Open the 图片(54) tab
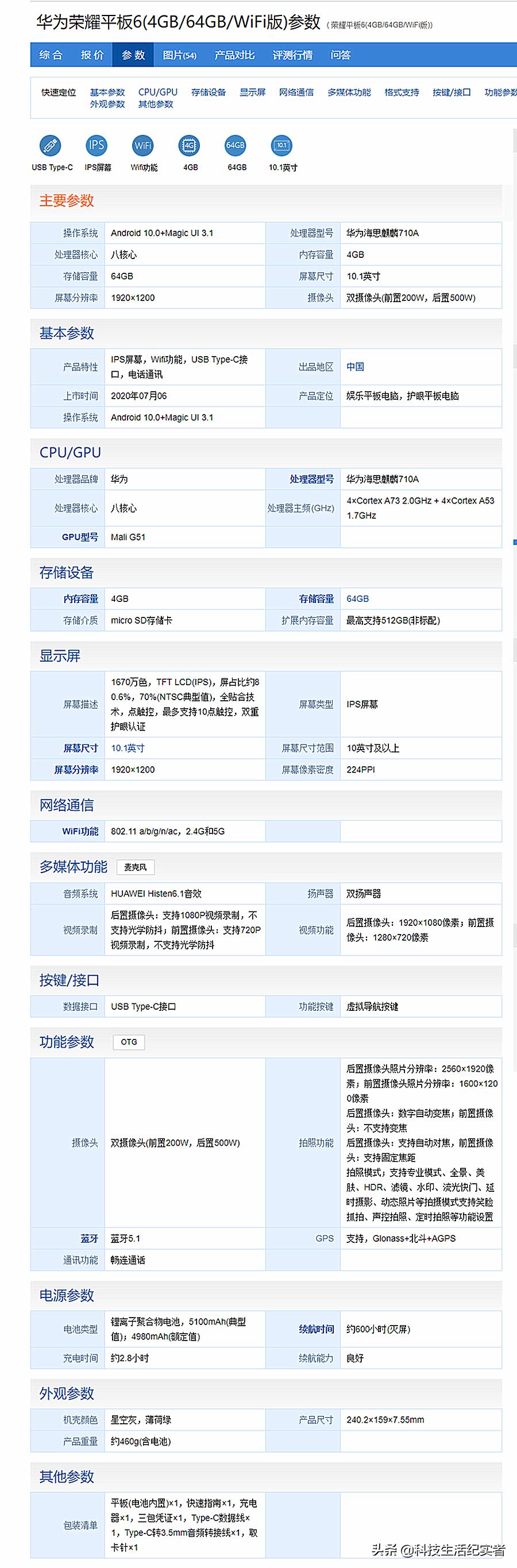 [180, 55]
